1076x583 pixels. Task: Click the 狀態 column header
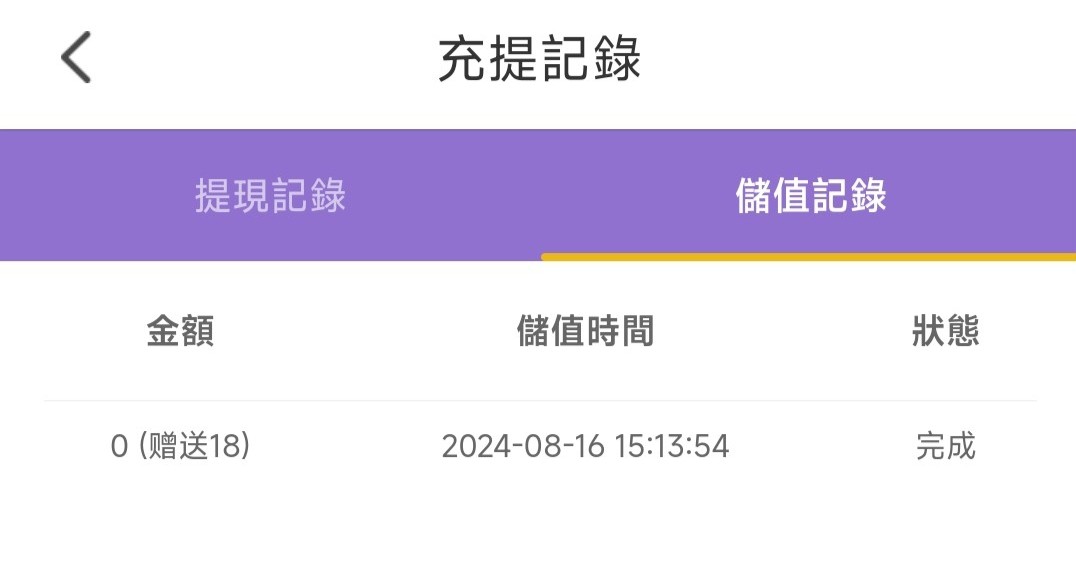pos(945,331)
